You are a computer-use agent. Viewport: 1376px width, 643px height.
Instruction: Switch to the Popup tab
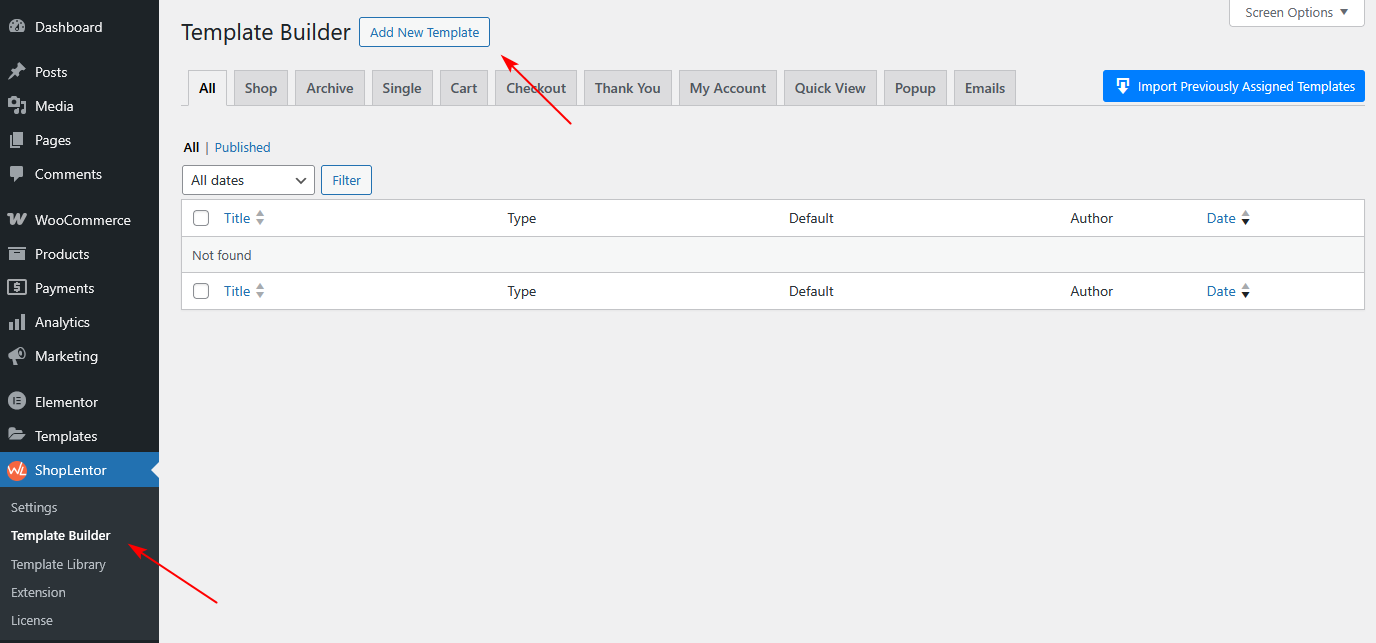(x=915, y=88)
